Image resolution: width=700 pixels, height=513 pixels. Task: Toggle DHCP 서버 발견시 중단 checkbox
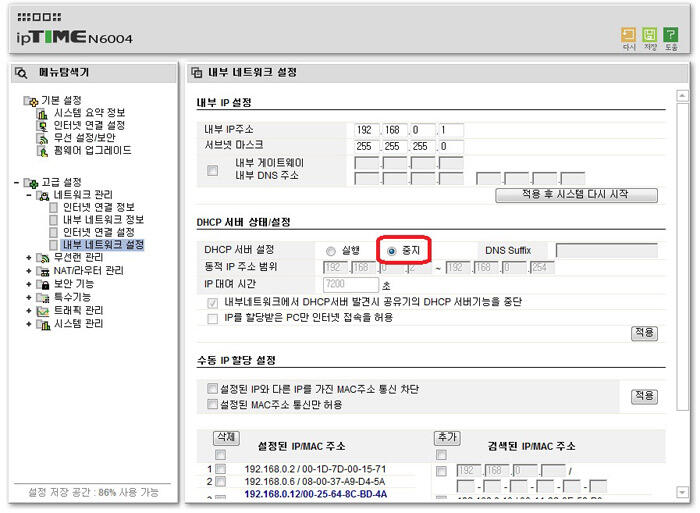pyautogui.click(x=212, y=303)
